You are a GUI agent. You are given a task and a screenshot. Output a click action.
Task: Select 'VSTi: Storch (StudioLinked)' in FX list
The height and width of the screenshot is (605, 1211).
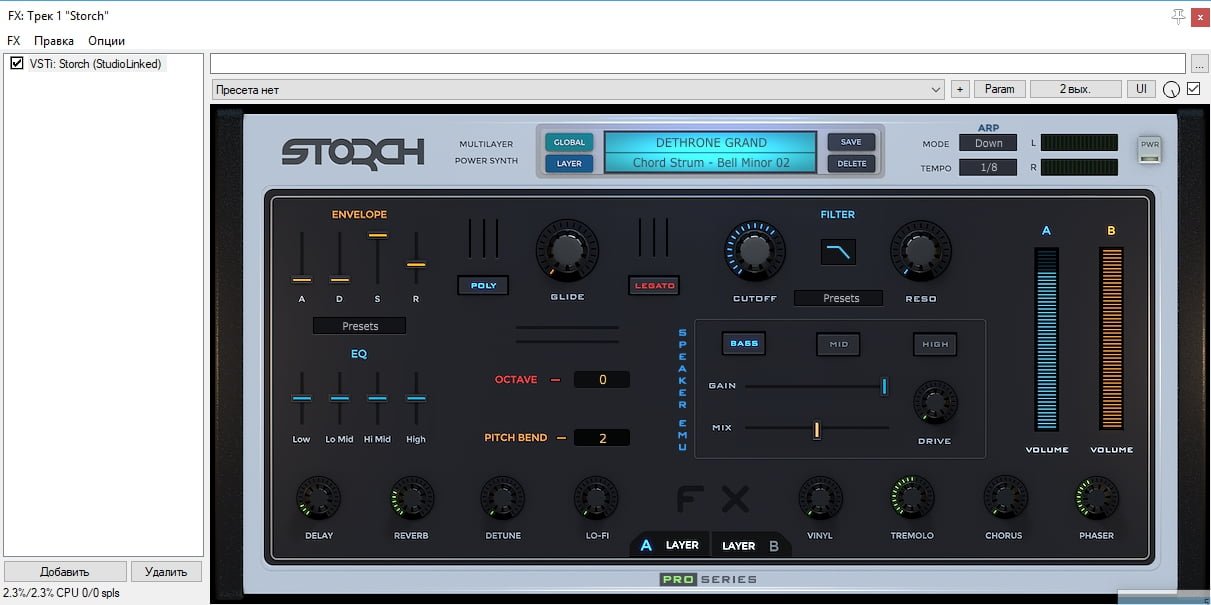(x=96, y=64)
